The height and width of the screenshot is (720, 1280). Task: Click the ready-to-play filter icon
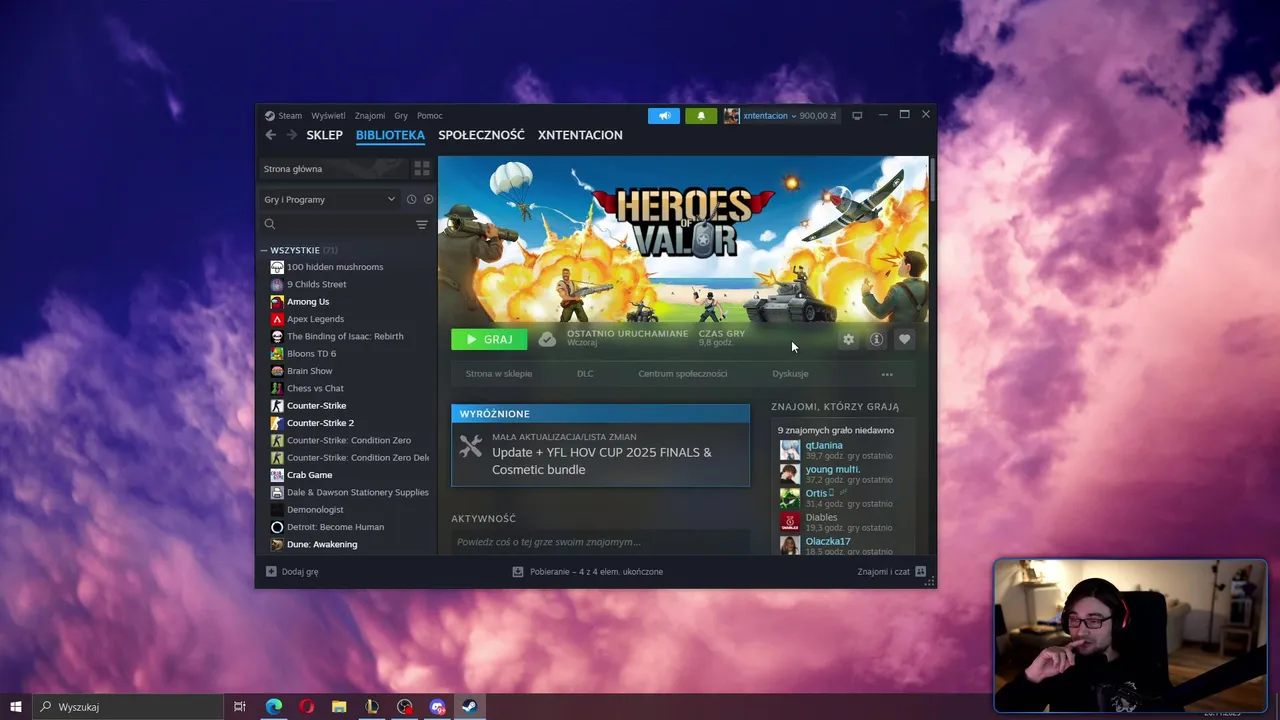[x=428, y=199]
